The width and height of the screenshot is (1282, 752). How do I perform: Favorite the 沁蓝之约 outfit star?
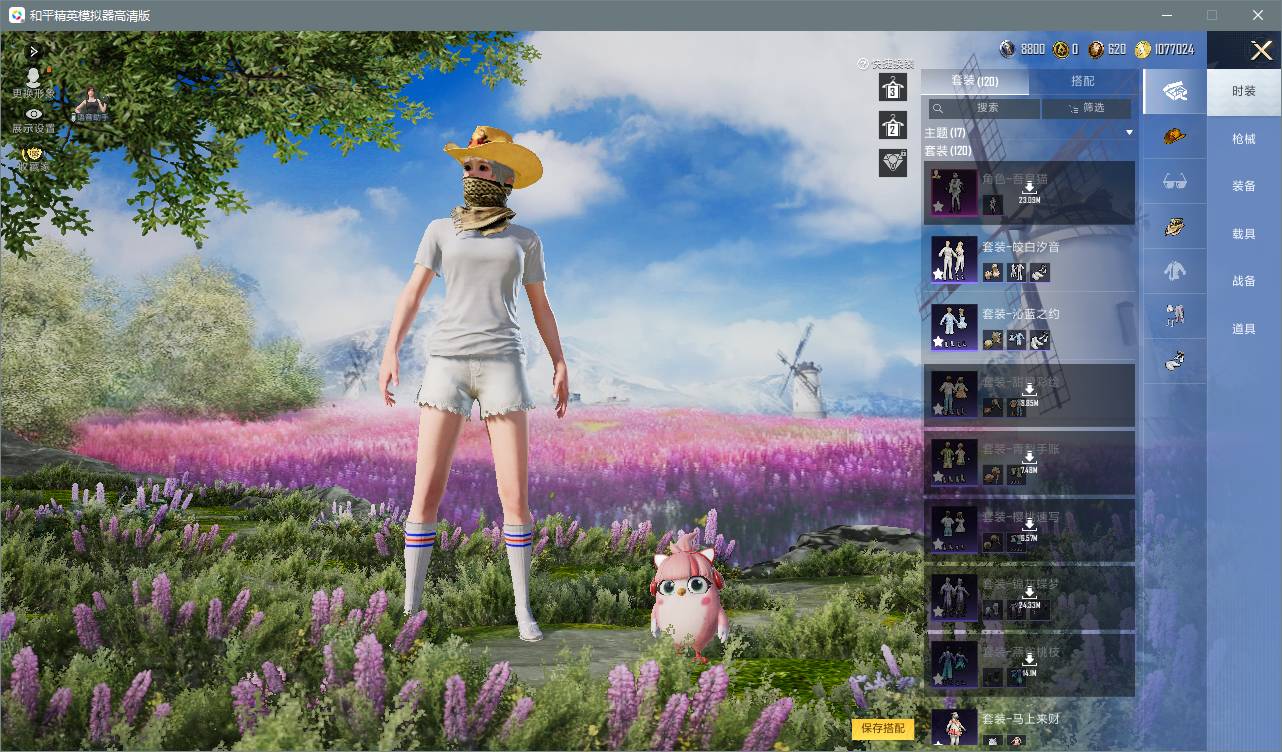pyautogui.click(x=938, y=341)
